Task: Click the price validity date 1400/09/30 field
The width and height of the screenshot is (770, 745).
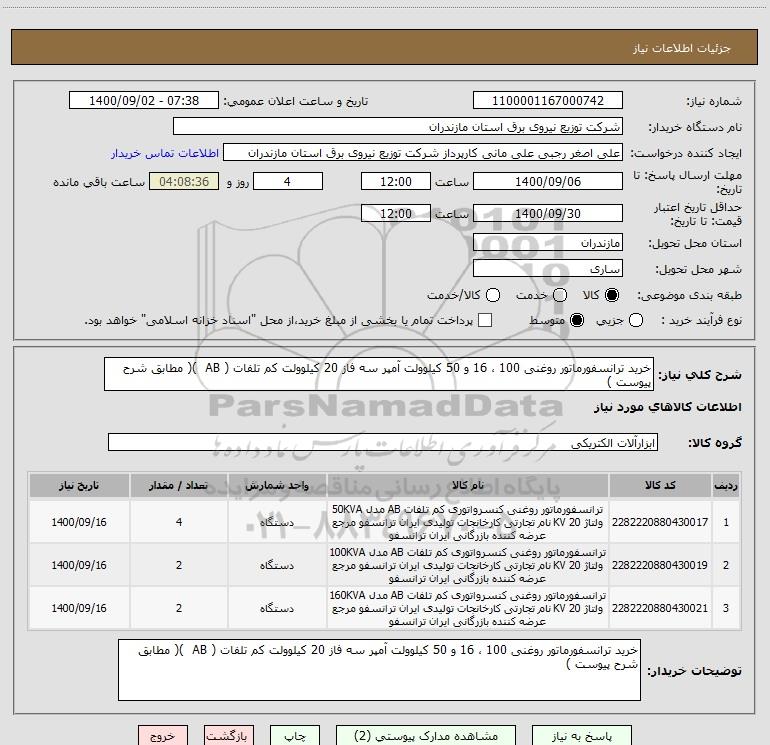Action: pyautogui.click(x=548, y=213)
